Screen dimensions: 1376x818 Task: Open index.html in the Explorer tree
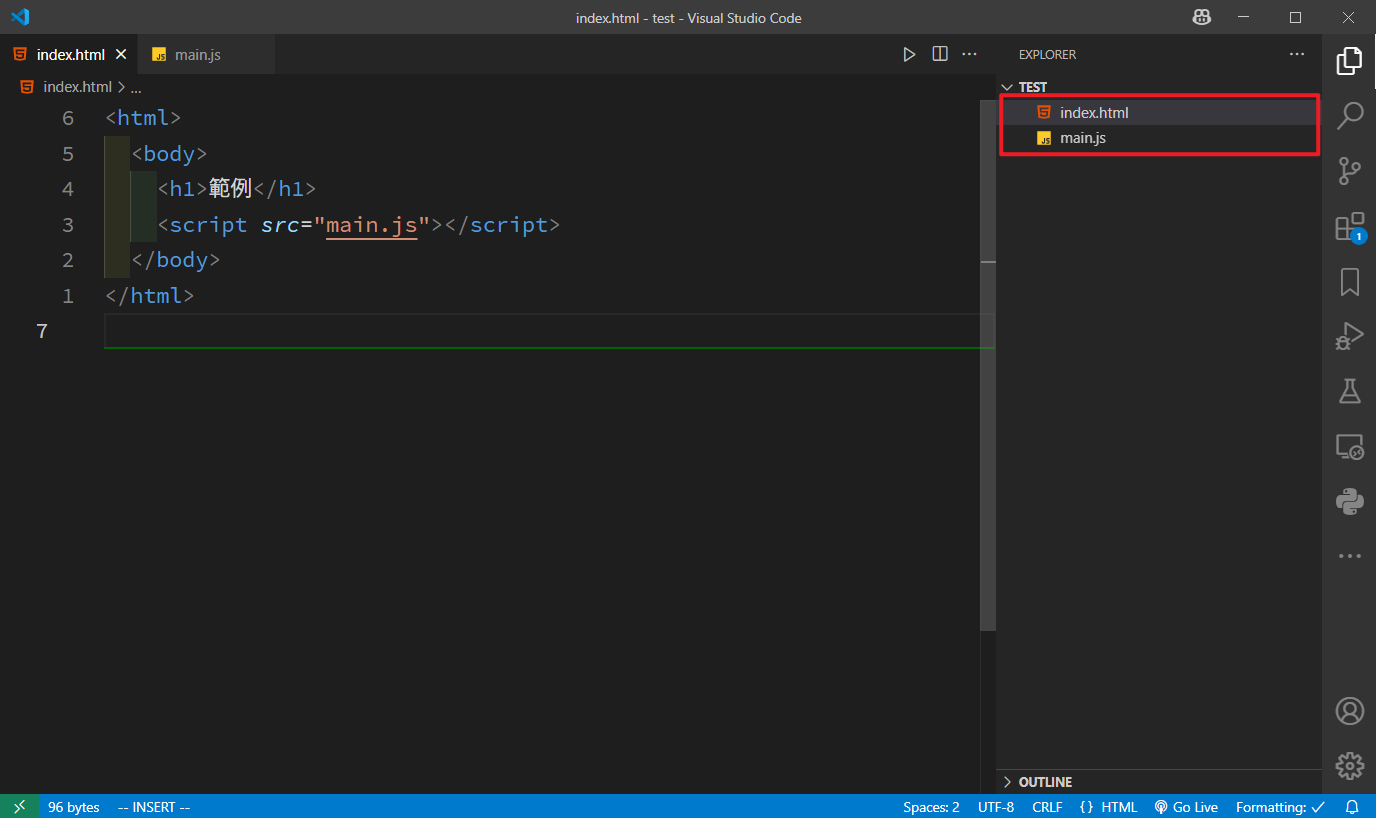click(x=1160, y=112)
